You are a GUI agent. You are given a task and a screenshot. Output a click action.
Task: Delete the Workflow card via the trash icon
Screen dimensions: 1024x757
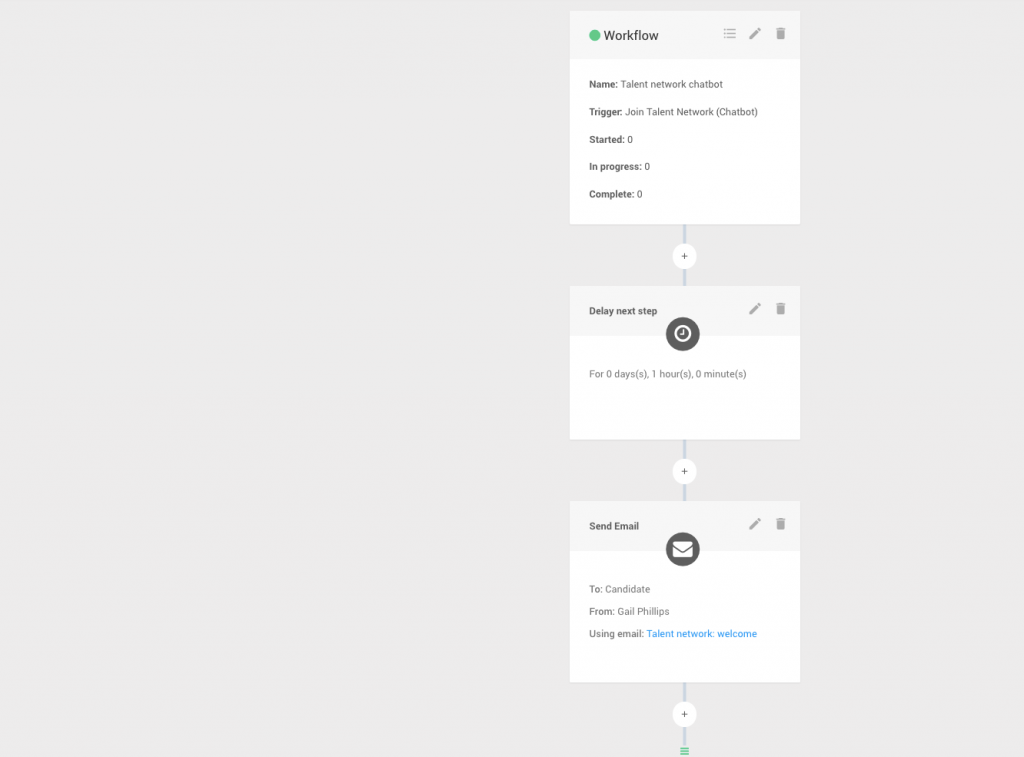click(780, 33)
